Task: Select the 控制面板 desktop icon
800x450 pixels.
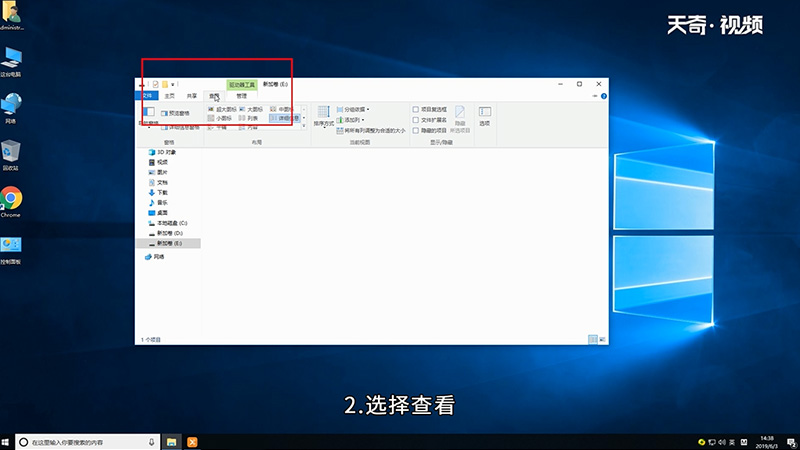Action: (x=11, y=251)
